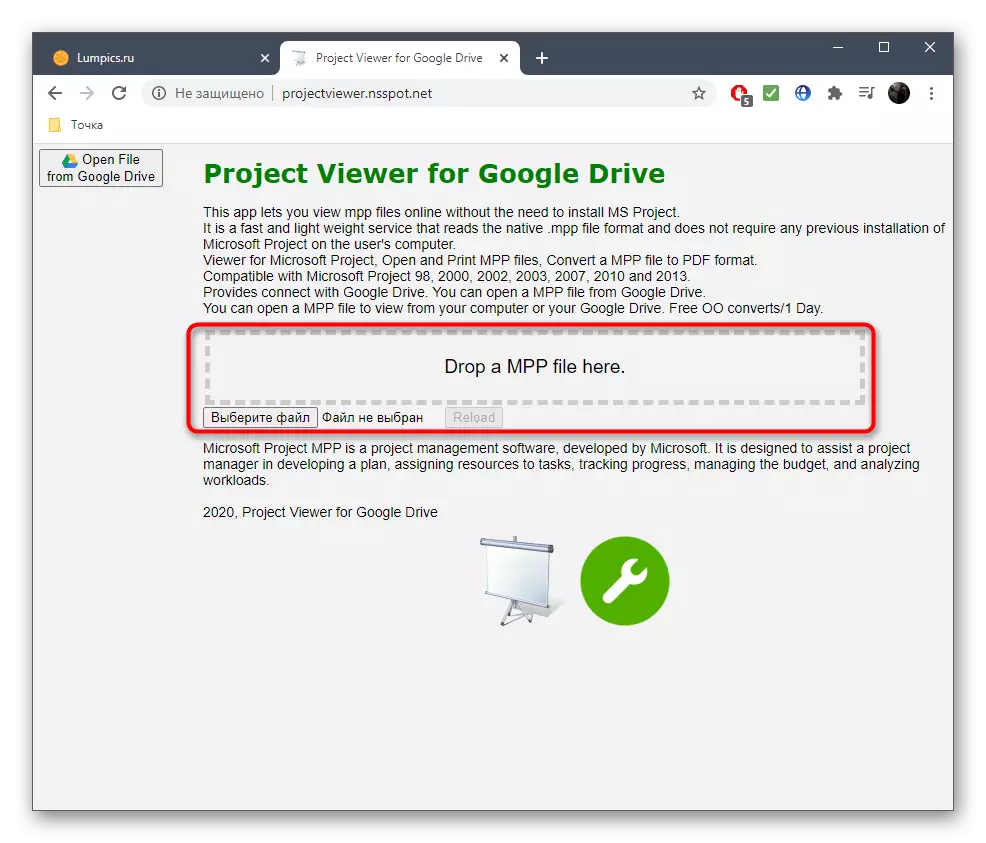Click the disabled Reload button
The width and height of the screenshot is (986, 843).
(x=474, y=417)
